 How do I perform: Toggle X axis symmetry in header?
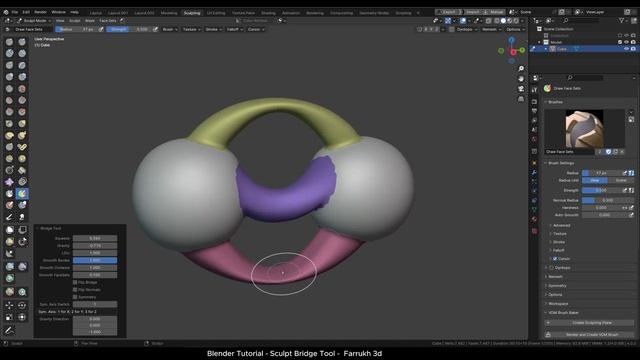[x=426, y=29]
